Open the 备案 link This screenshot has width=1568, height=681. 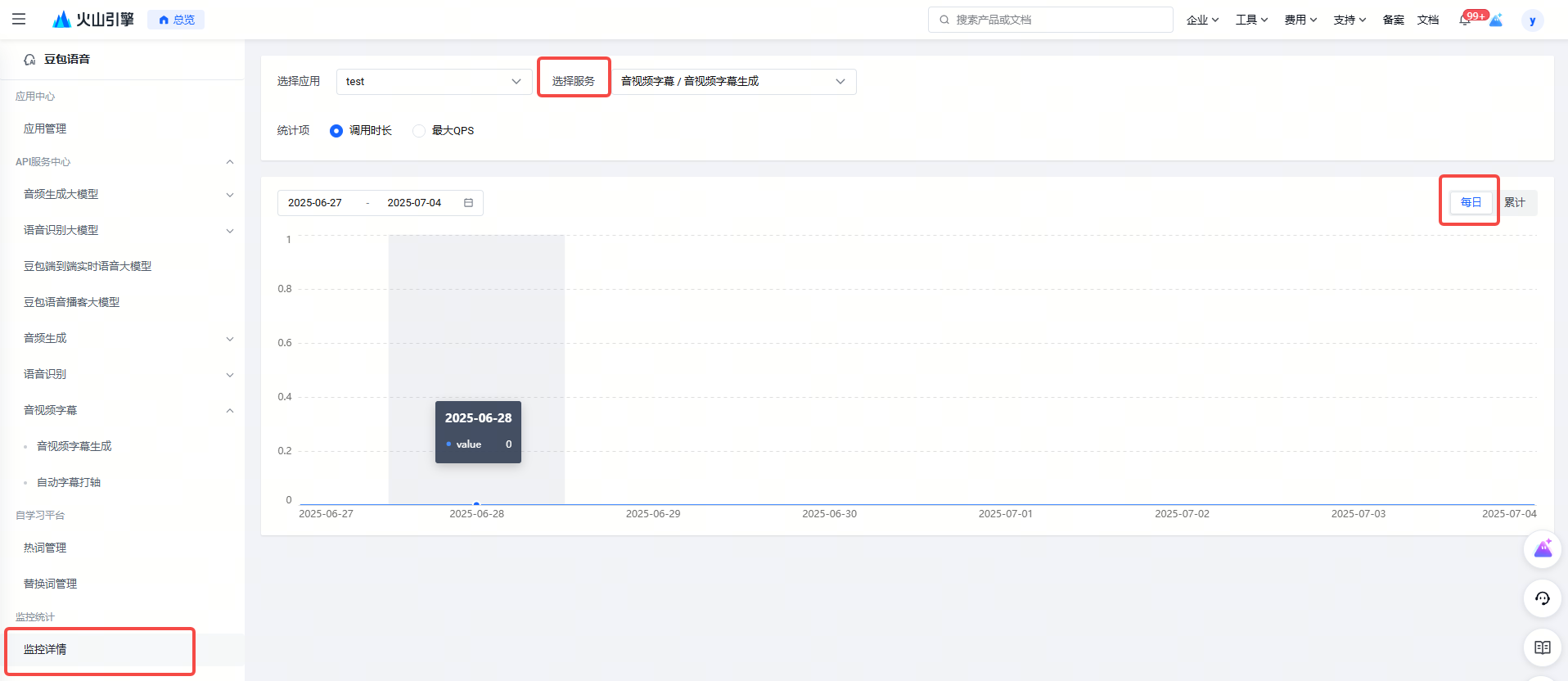coord(1393,20)
